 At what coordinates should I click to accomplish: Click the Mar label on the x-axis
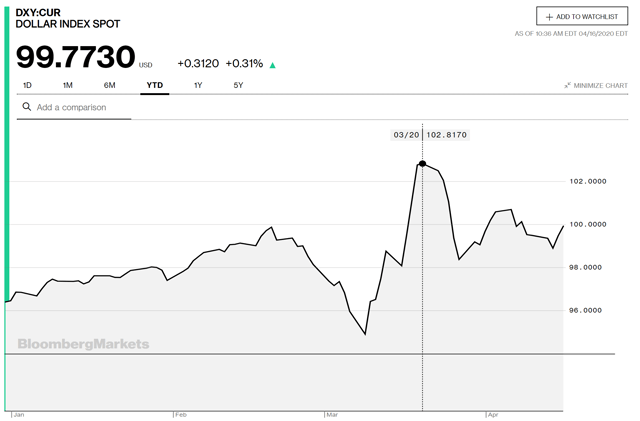331,413
